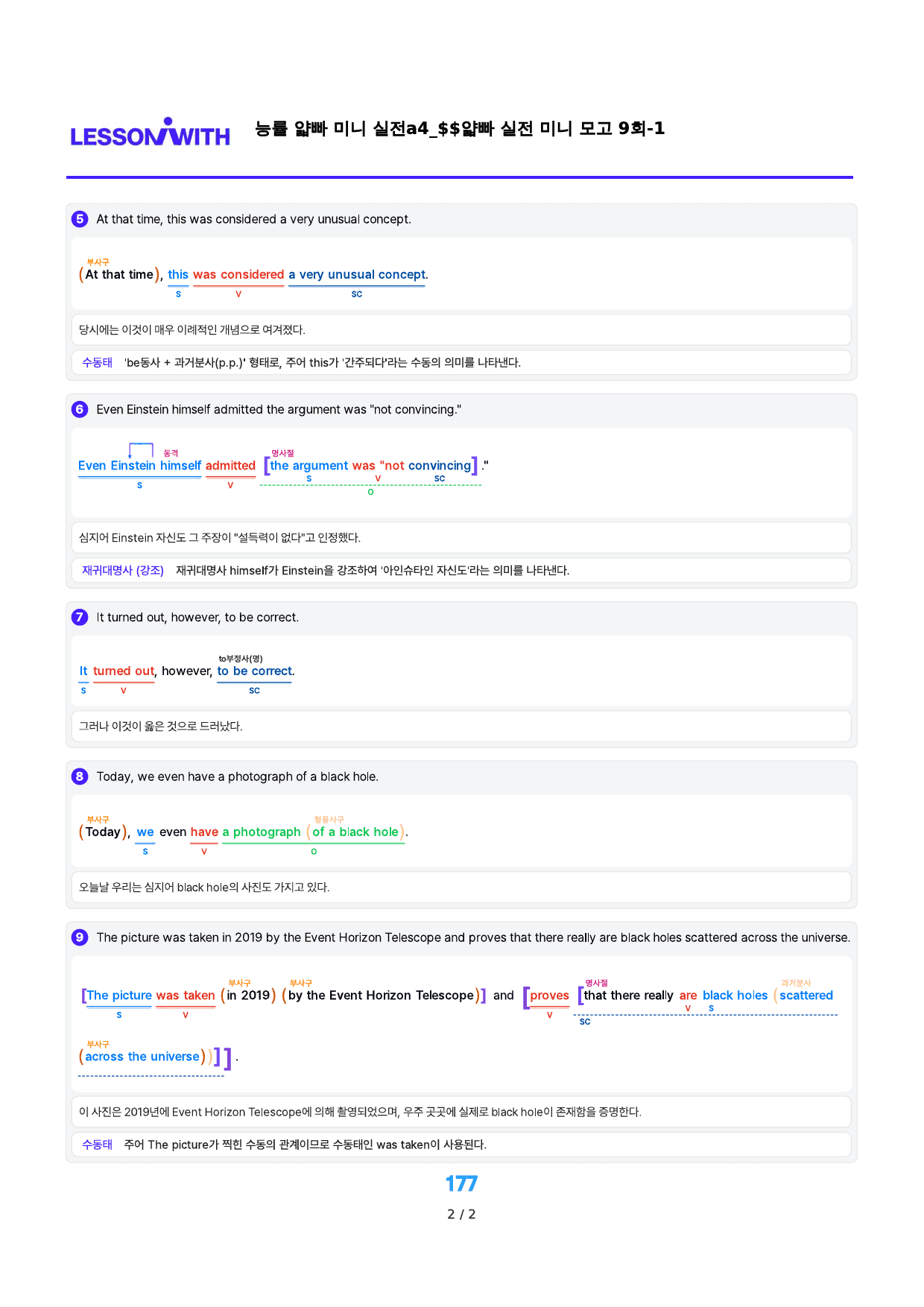Click the 재귀대명사 (강조) grammar label
The width and height of the screenshot is (924, 1307).
(x=123, y=570)
